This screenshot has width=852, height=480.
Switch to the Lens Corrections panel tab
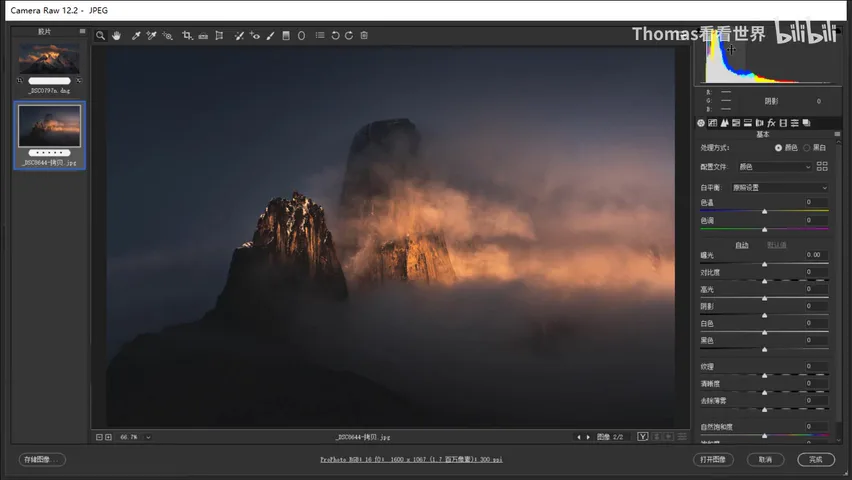coord(759,123)
